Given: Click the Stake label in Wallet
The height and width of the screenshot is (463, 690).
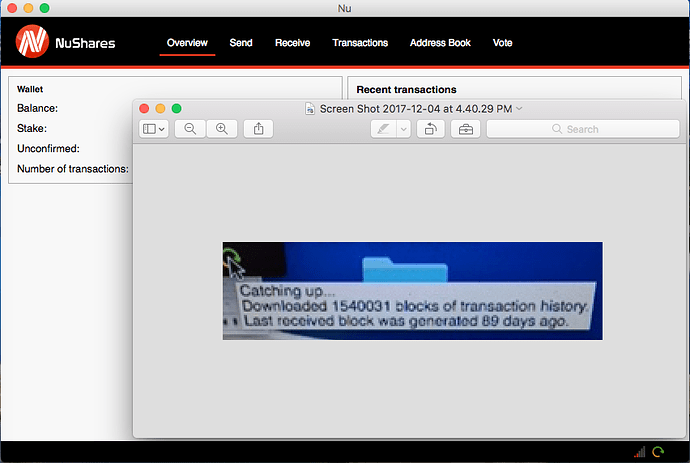Looking at the screenshot, I should (32, 129).
